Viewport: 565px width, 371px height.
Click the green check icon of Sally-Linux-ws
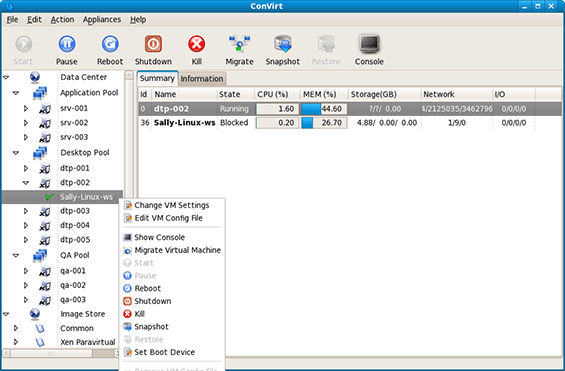pyautogui.click(x=49, y=197)
